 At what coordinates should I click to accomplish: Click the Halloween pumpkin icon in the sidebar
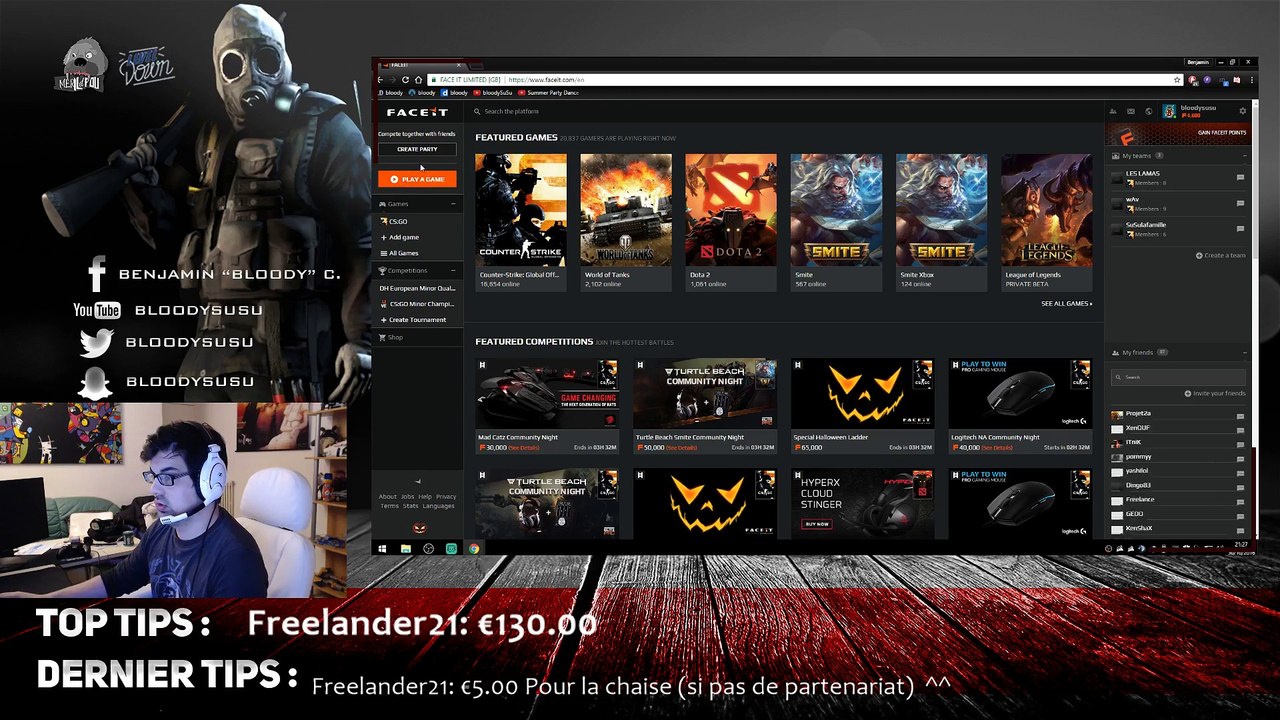pyautogui.click(x=419, y=528)
